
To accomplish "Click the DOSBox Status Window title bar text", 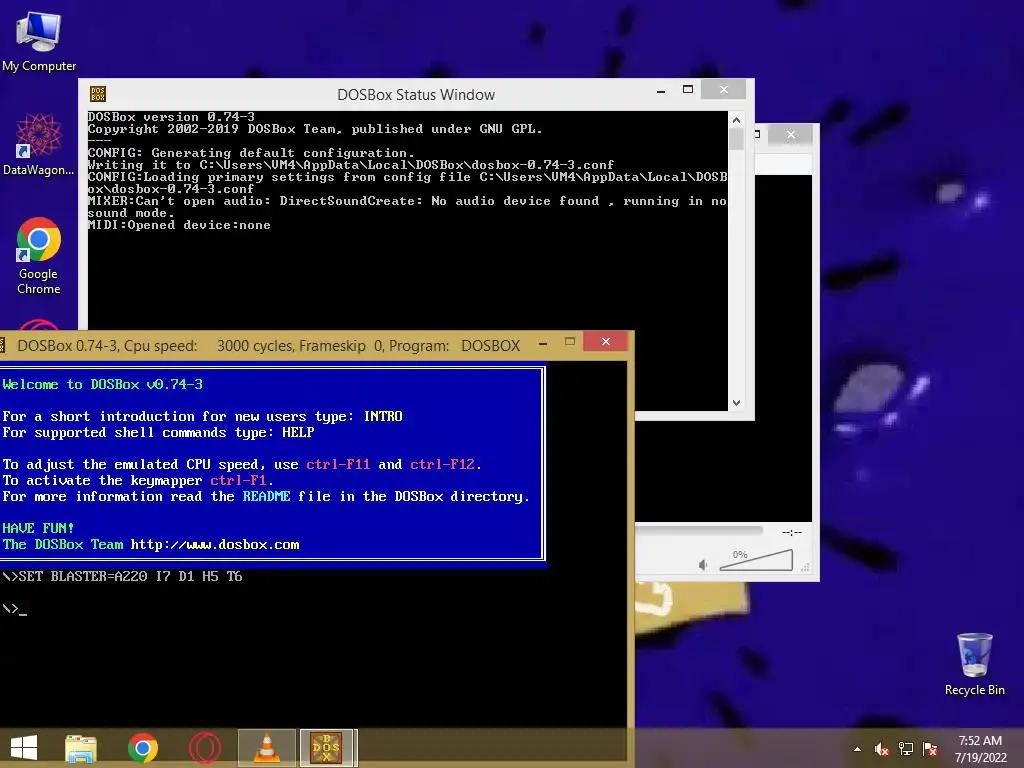I will (x=416, y=95).
